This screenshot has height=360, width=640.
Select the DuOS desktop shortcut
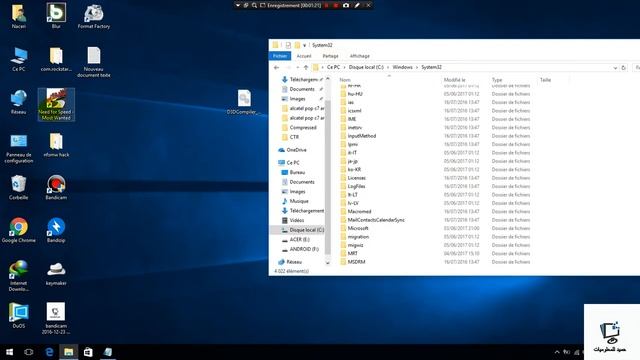(18, 316)
